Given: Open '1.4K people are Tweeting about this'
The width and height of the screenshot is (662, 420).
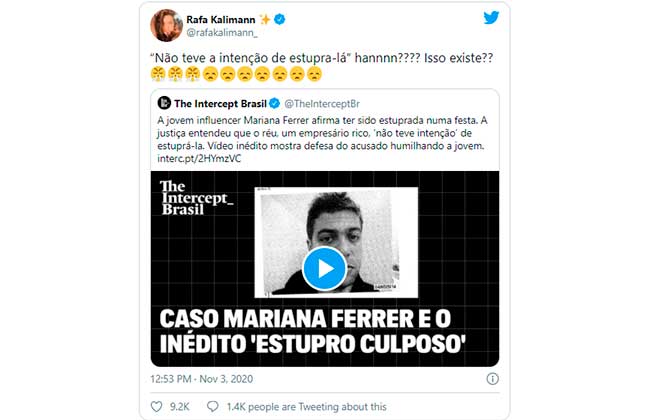Looking at the screenshot, I should tap(307, 407).
